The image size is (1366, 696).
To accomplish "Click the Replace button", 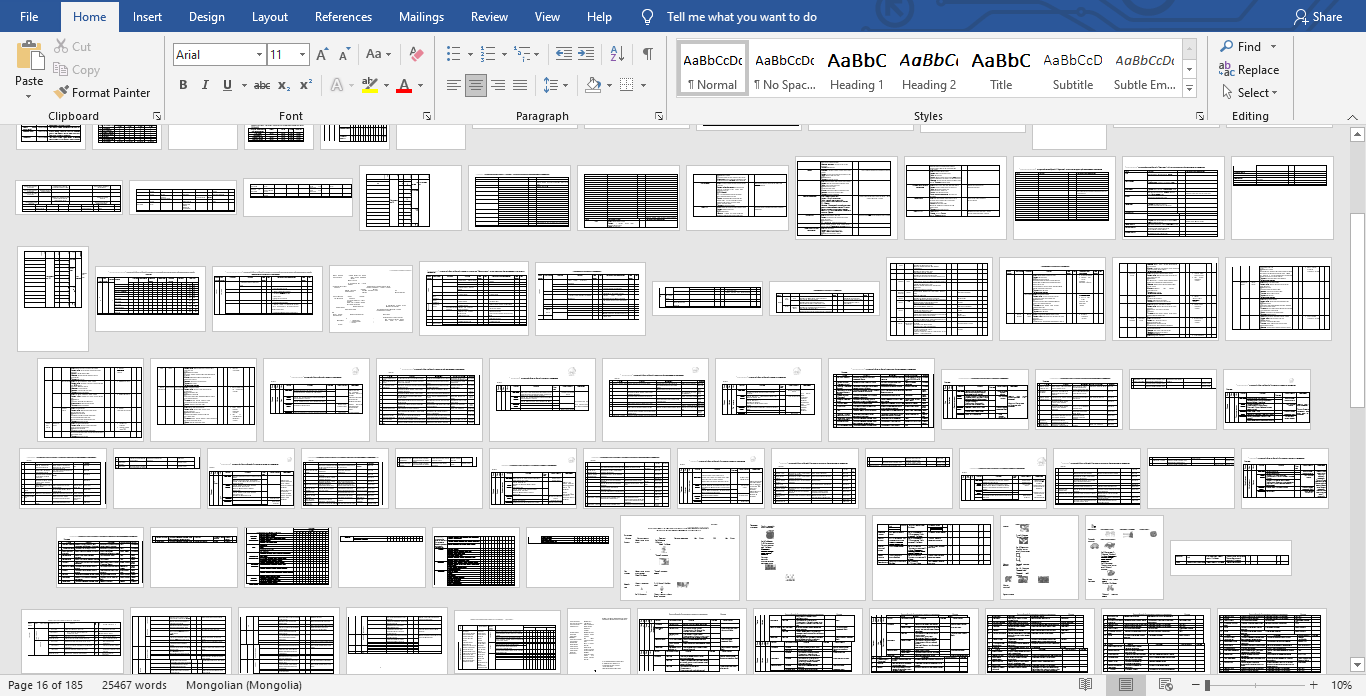I will click(x=1249, y=70).
